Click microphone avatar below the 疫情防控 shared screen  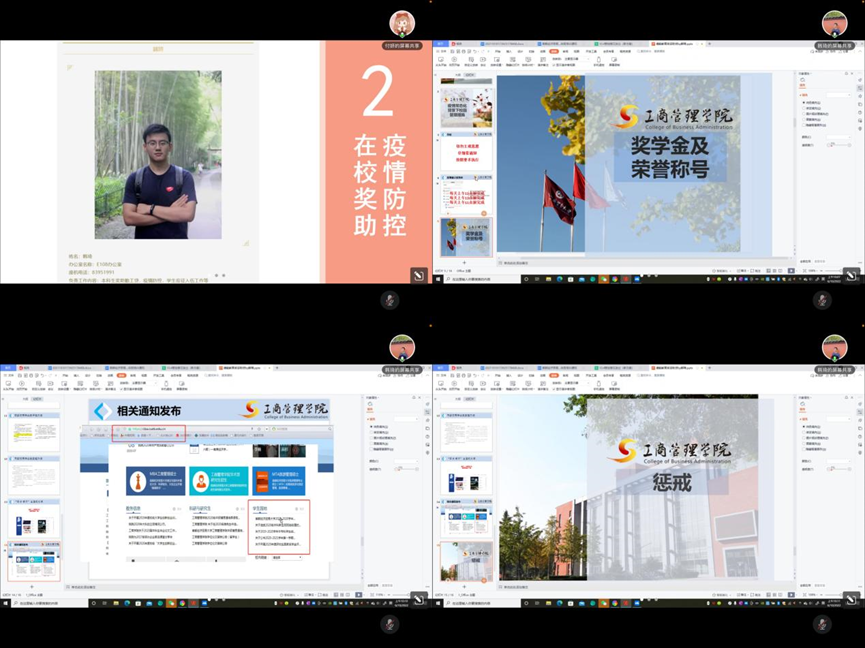[389, 300]
